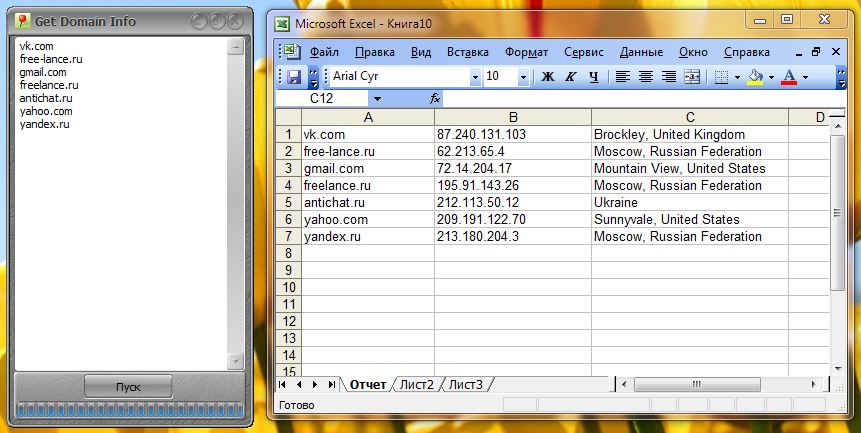Click the Save icon in Excel toolbar
861x433 pixels.
pos(294,77)
